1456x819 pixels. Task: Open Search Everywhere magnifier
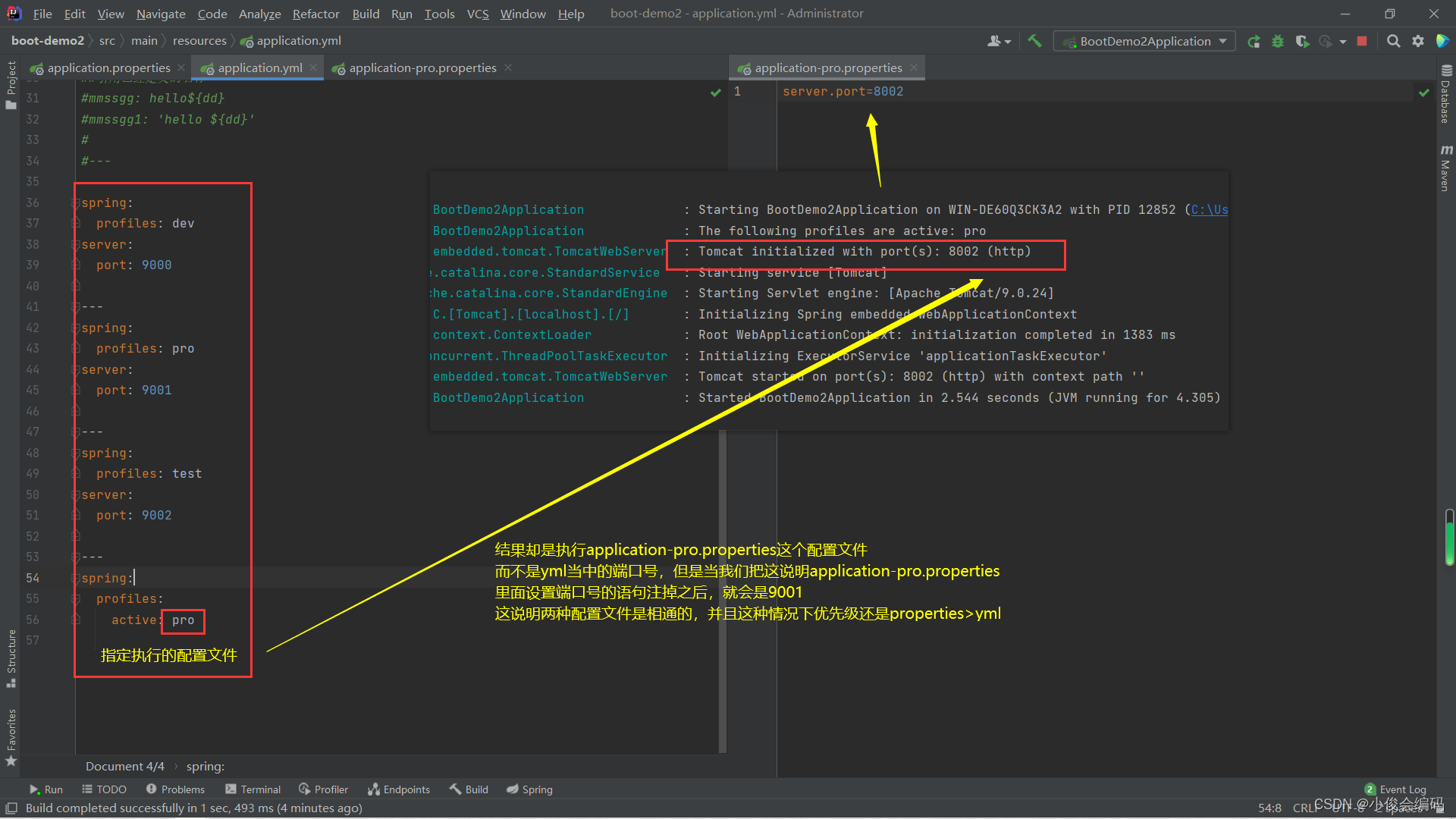pyautogui.click(x=1393, y=41)
